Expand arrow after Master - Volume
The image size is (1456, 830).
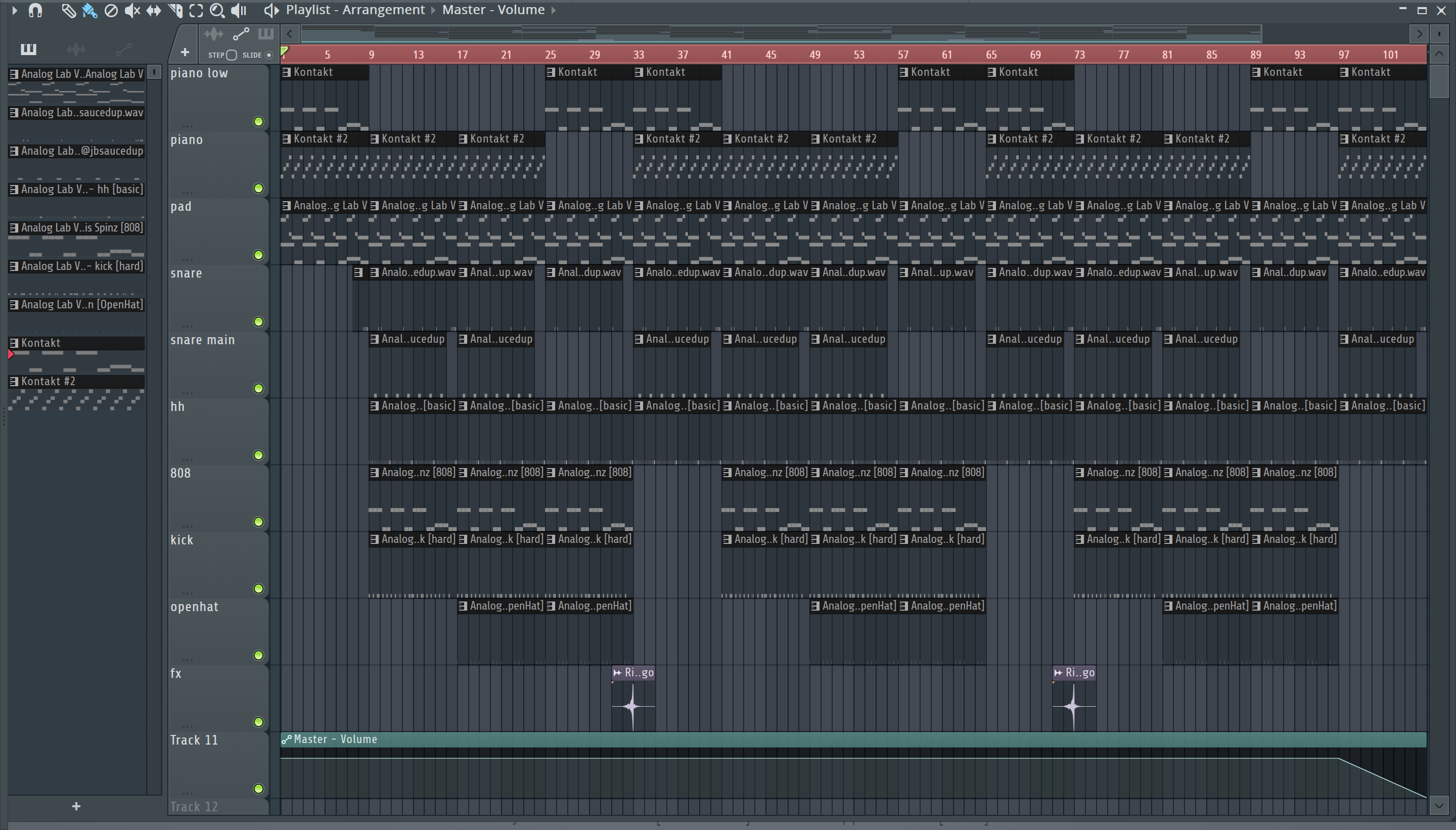tap(553, 10)
